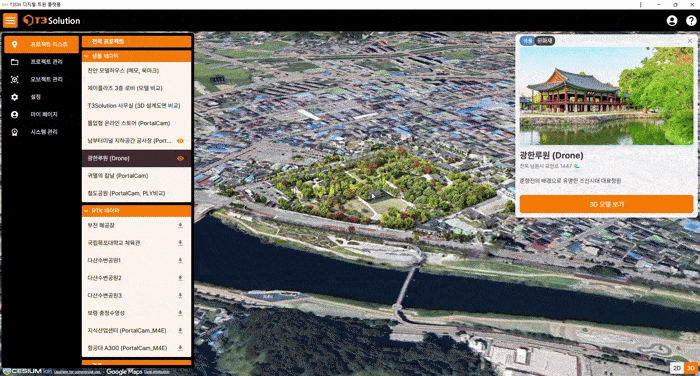Select the all-projects orange tab at list top
Screen dimensions: 700x376
click(x=137, y=42)
